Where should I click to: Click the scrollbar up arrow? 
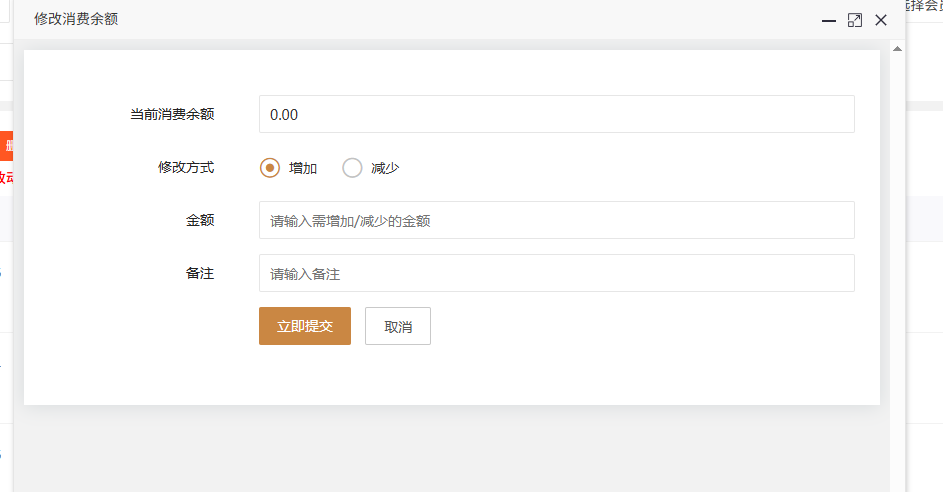click(x=897, y=48)
